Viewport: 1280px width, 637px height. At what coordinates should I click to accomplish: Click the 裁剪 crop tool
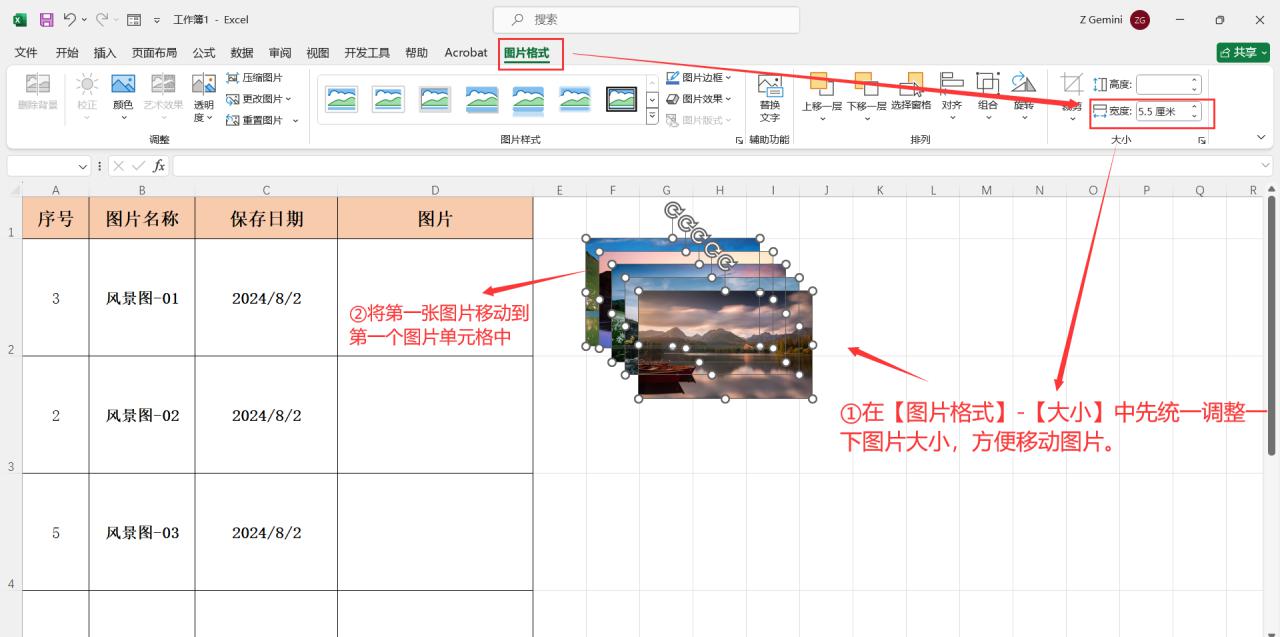[x=1072, y=97]
